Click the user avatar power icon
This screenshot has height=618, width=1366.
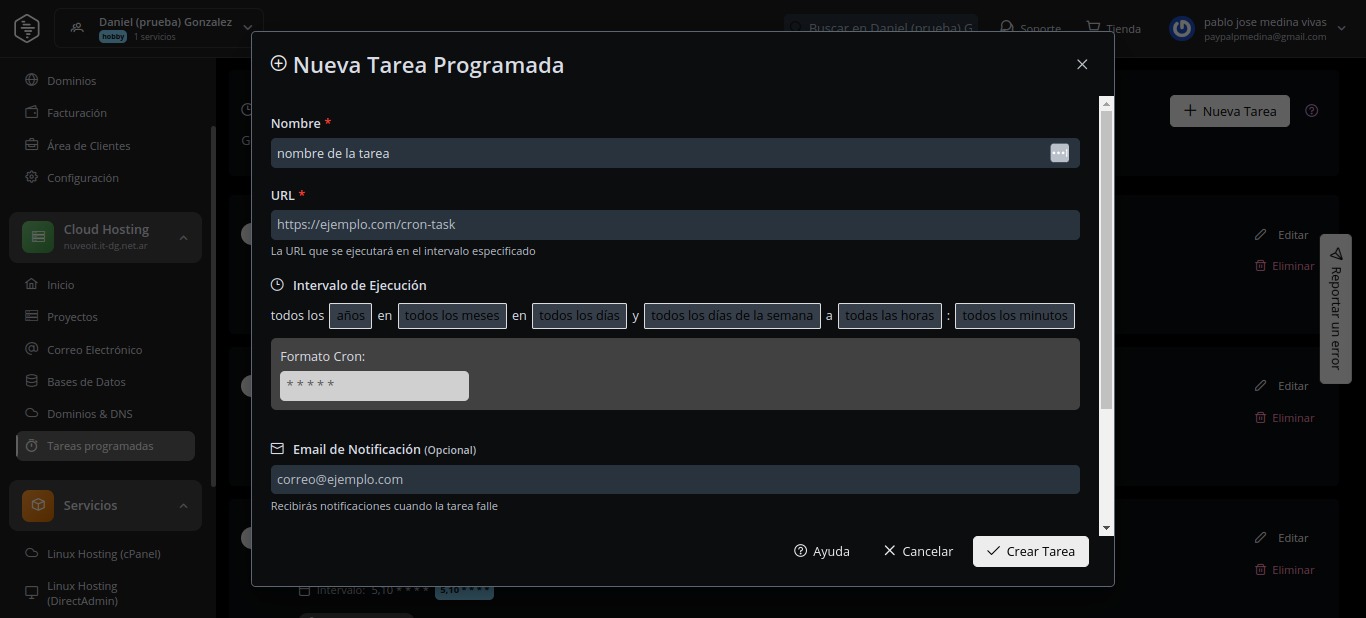click(1182, 29)
